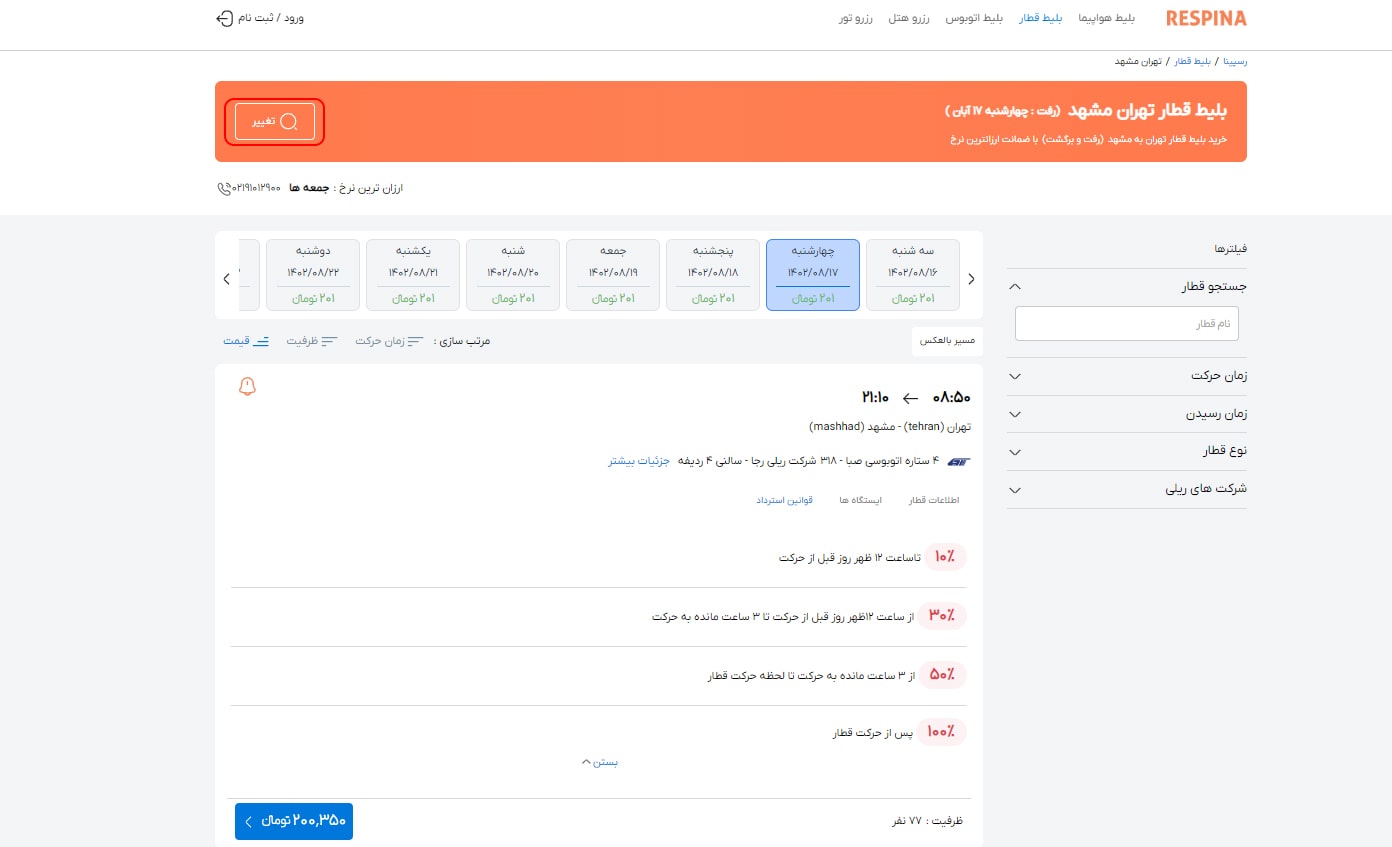
Task: Click the phone support icon
Action: click(x=224, y=188)
